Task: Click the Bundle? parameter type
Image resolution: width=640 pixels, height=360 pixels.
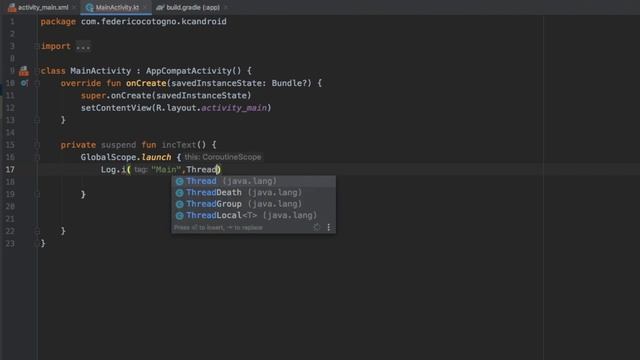Action: pyautogui.click(x=289, y=83)
